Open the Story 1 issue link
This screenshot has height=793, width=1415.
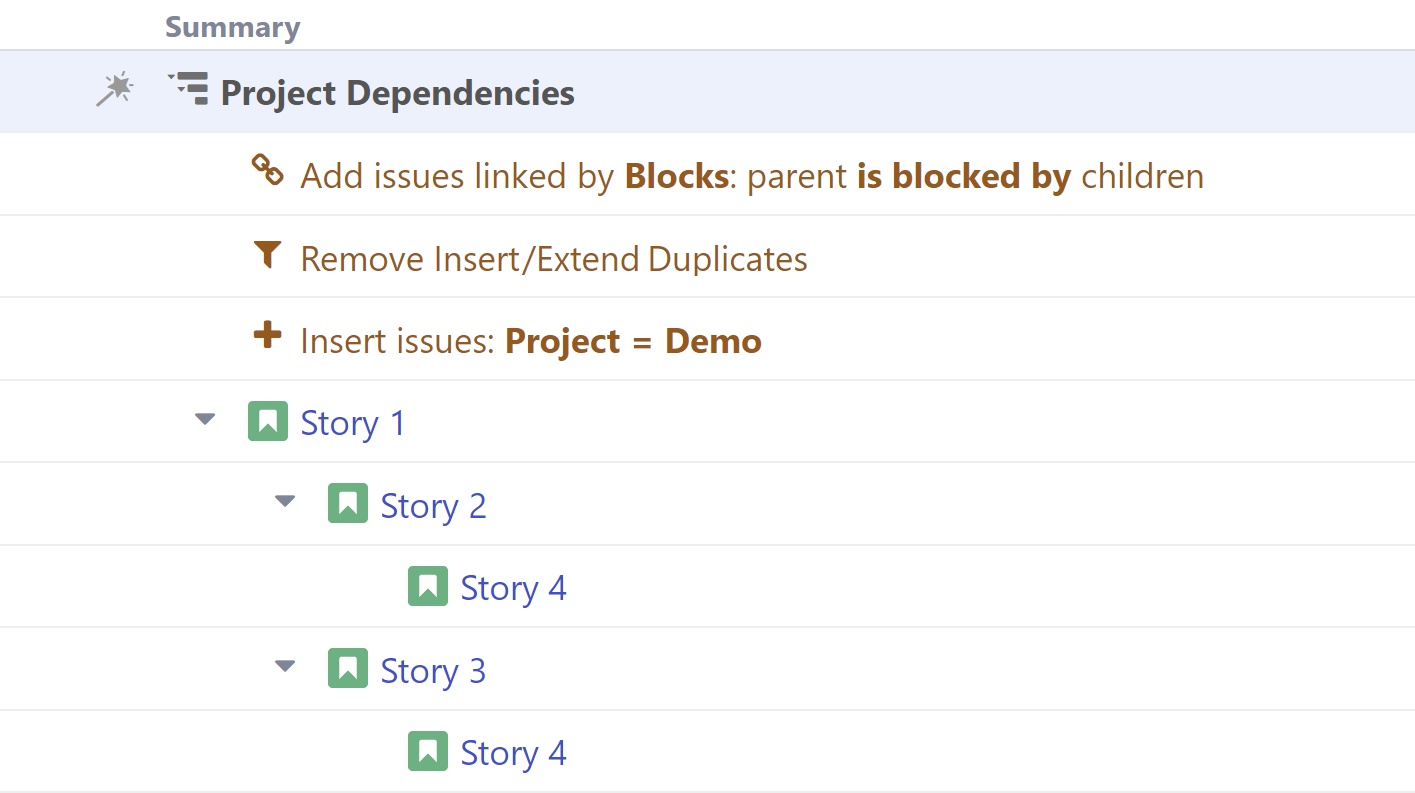pyautogui.click(x=353, y=423)
